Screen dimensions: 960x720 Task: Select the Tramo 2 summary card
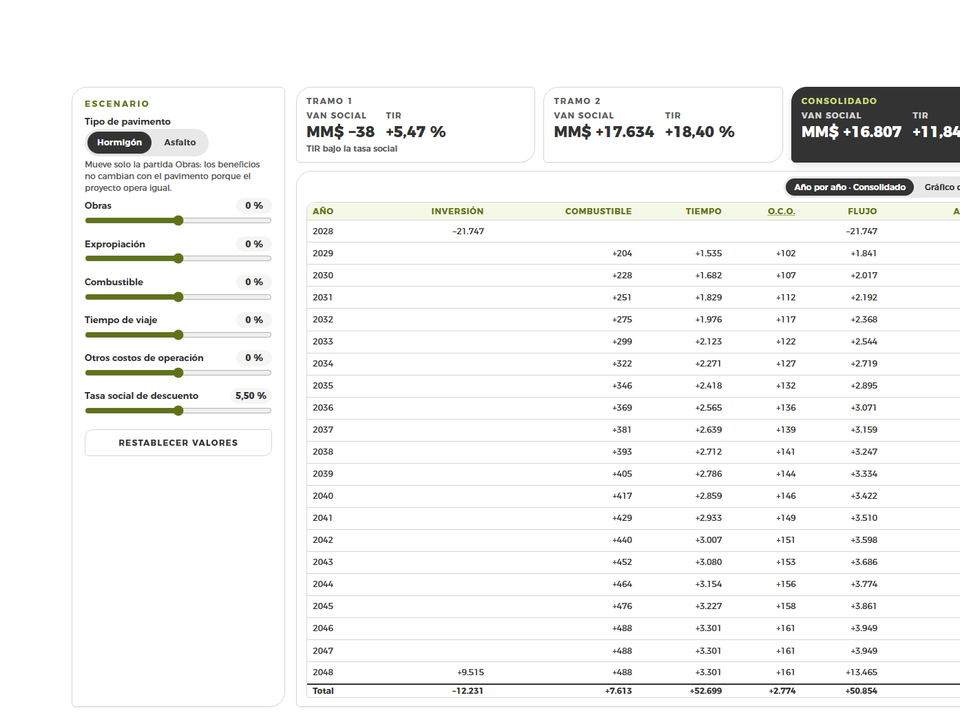coord(663,125)
